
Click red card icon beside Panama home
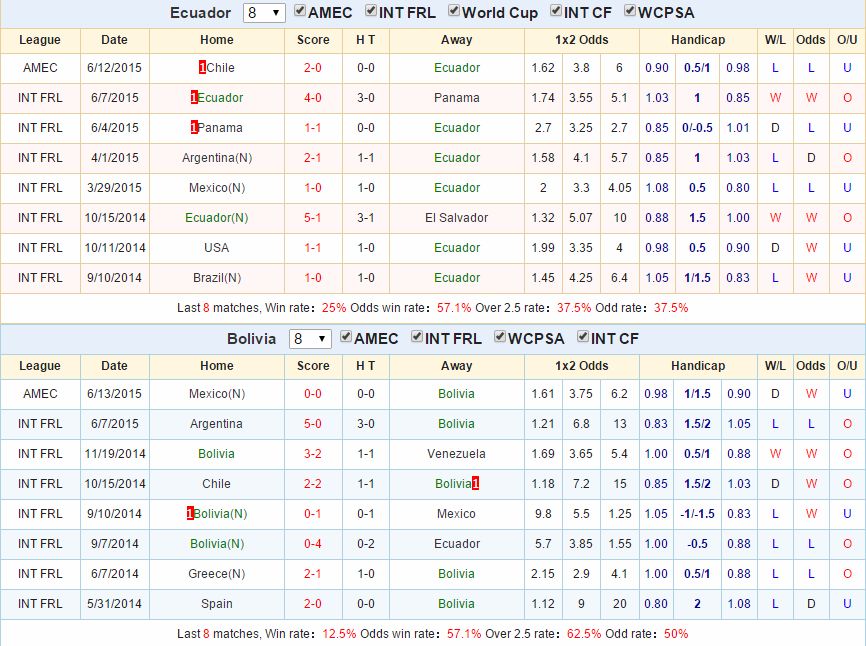pyautogui.click(x=194, y=128)
